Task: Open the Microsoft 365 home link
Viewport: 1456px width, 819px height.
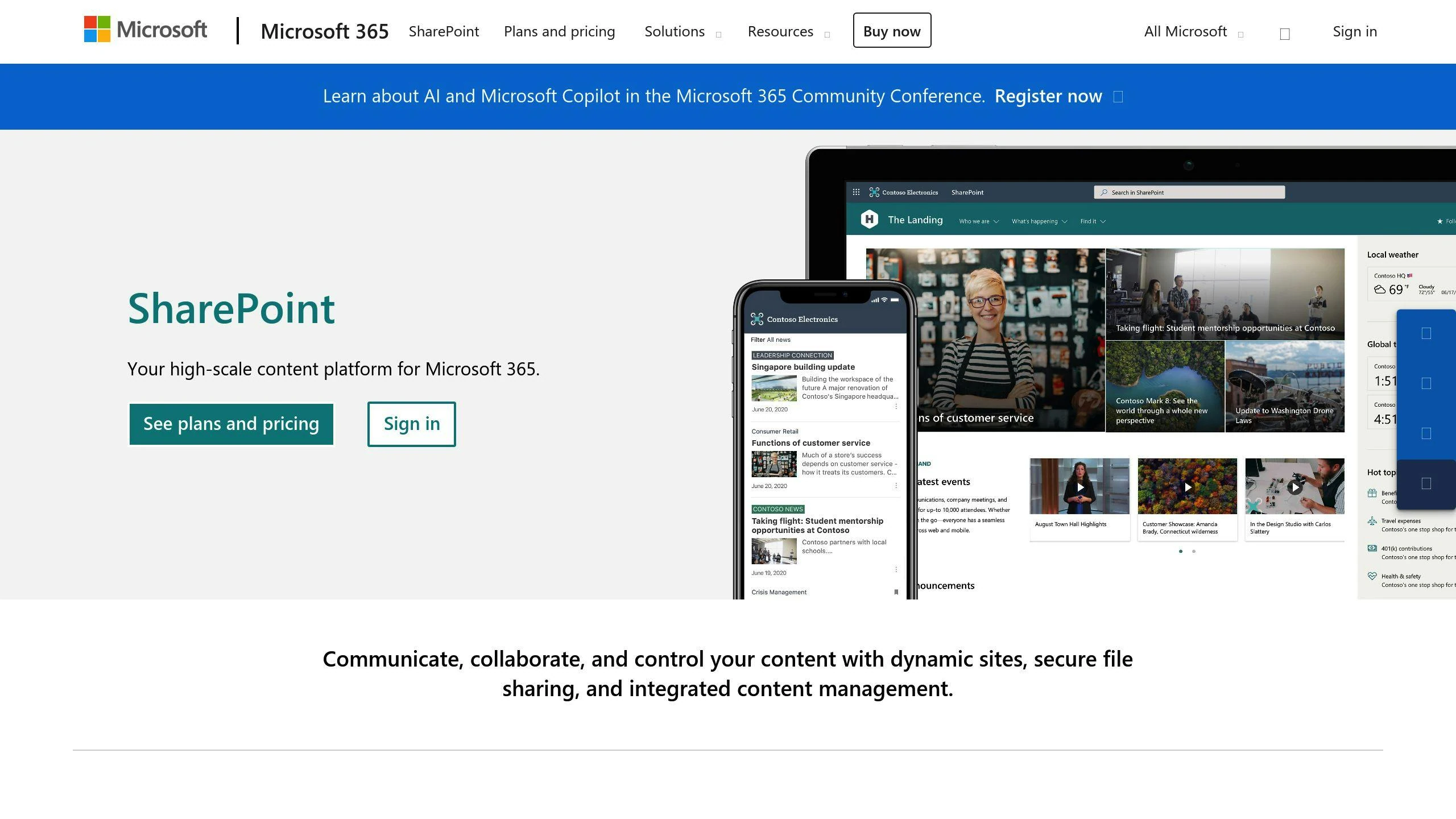Action: point(325,31)
